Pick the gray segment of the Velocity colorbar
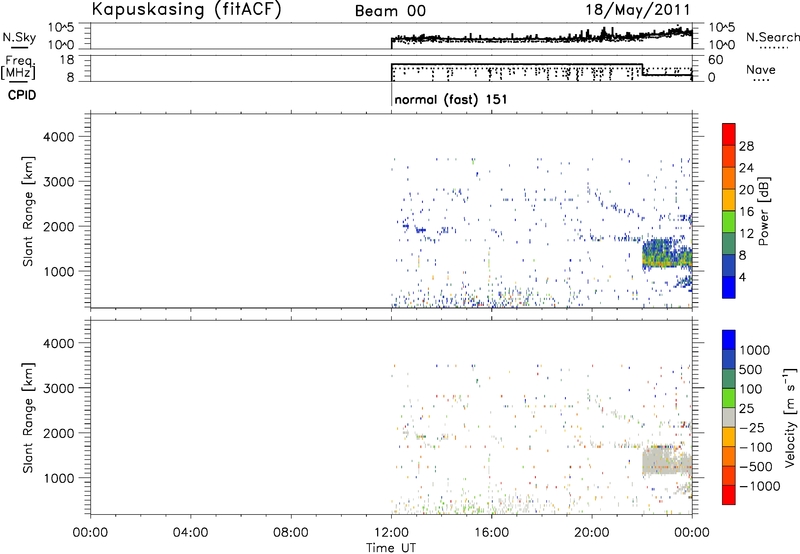The image size is (800, 554). point(729,418)
